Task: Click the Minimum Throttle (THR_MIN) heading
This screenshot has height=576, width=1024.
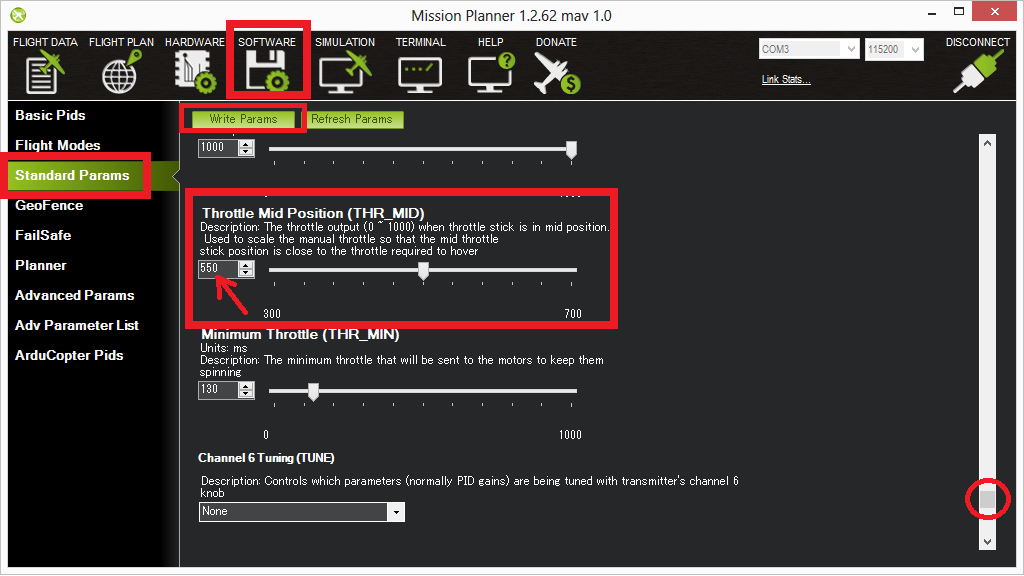Action: [300, 334]
